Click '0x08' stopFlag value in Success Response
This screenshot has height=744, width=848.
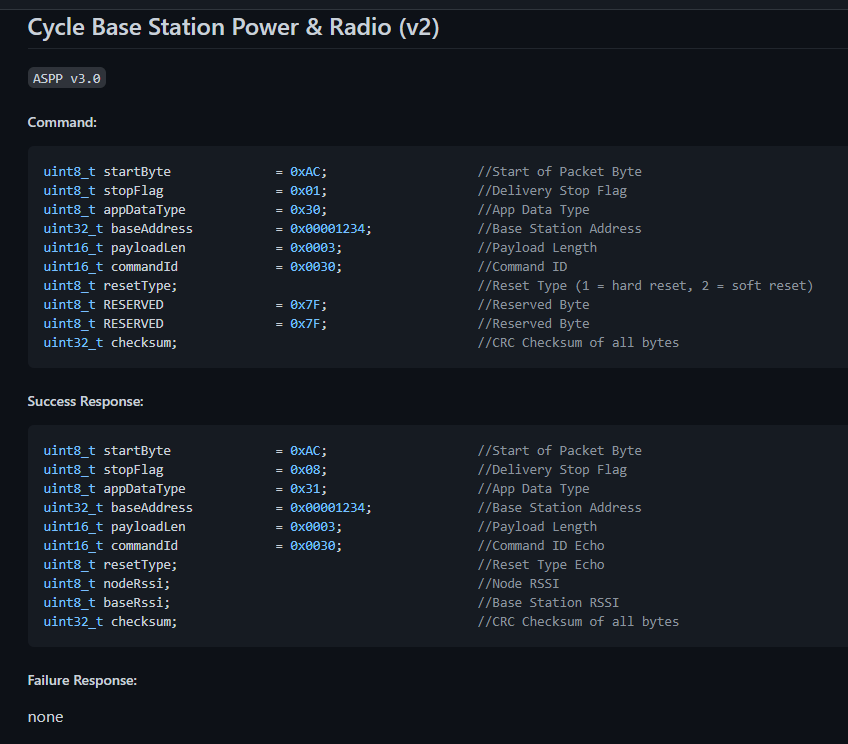pyautogui.click(x=305, y=470)
